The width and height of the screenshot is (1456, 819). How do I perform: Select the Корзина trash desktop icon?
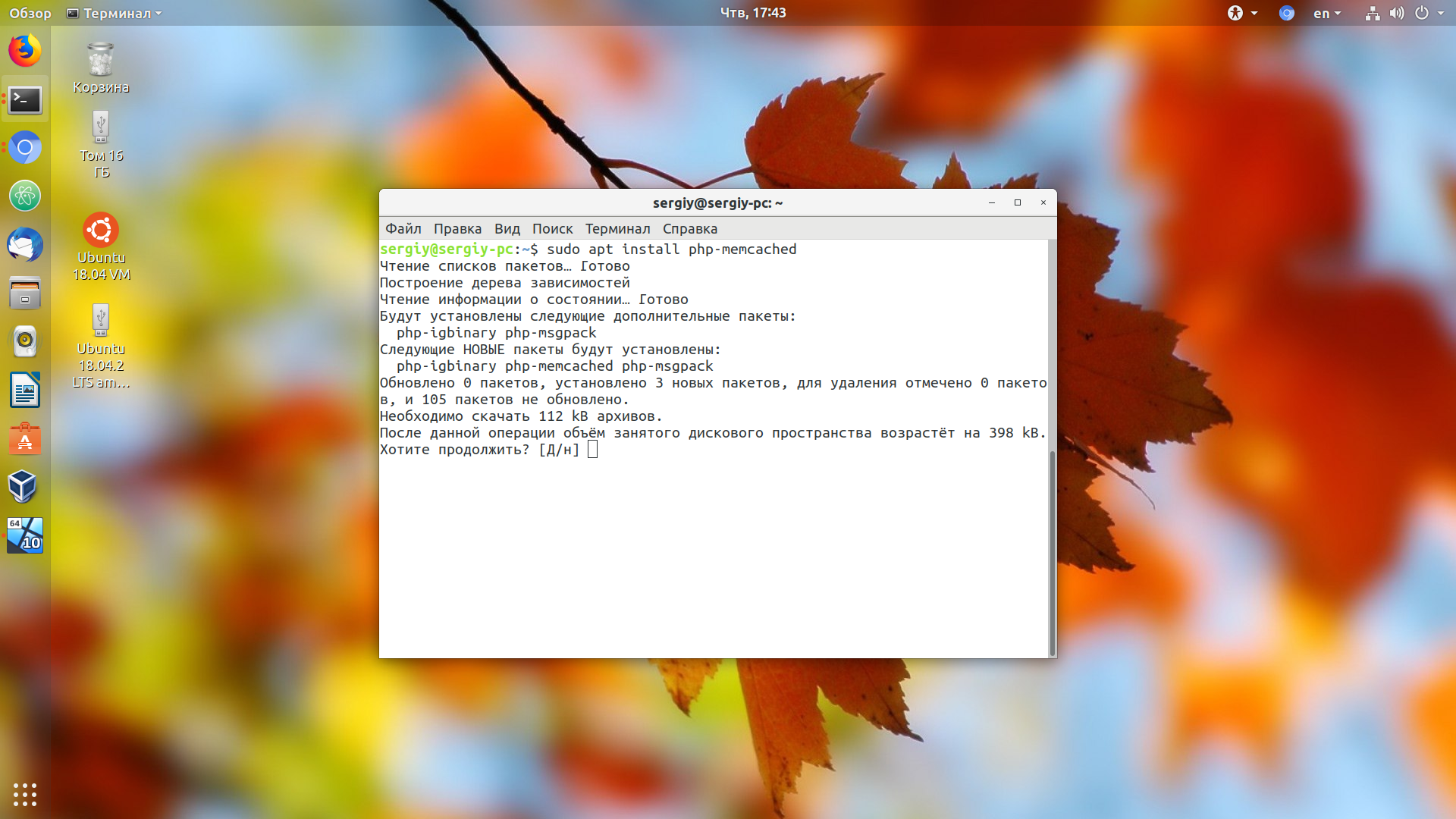coord(101,68)
